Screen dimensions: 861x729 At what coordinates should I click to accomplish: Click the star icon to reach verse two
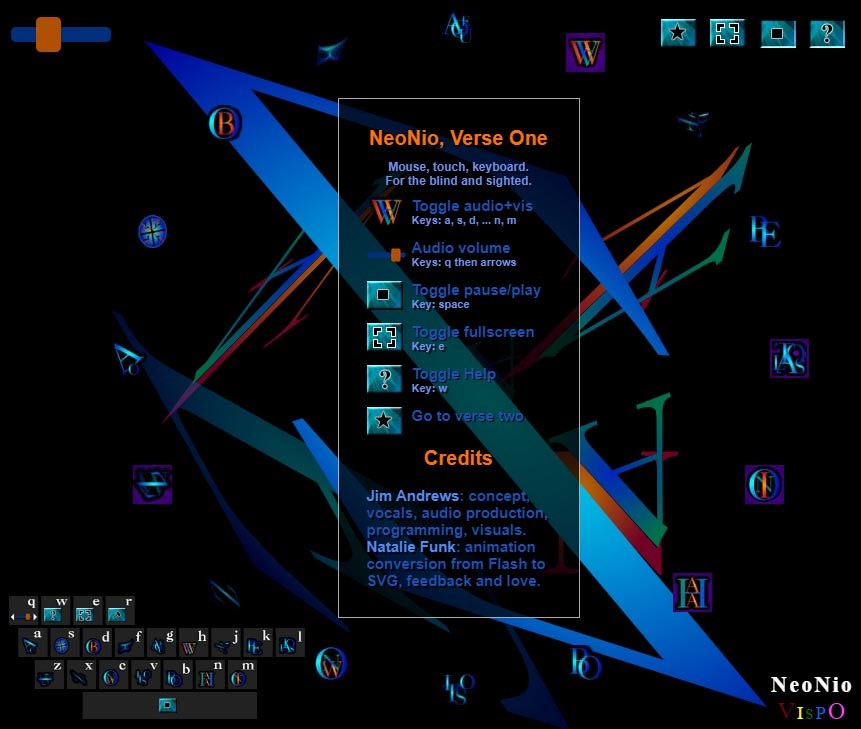point(678,33)
